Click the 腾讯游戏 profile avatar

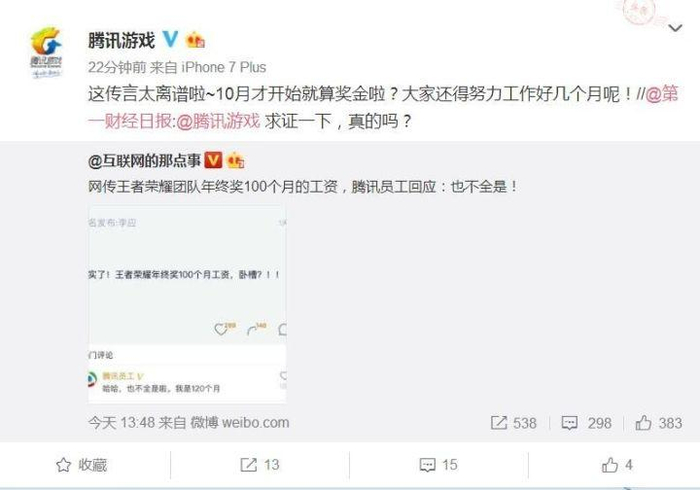[x=46, y=52]
